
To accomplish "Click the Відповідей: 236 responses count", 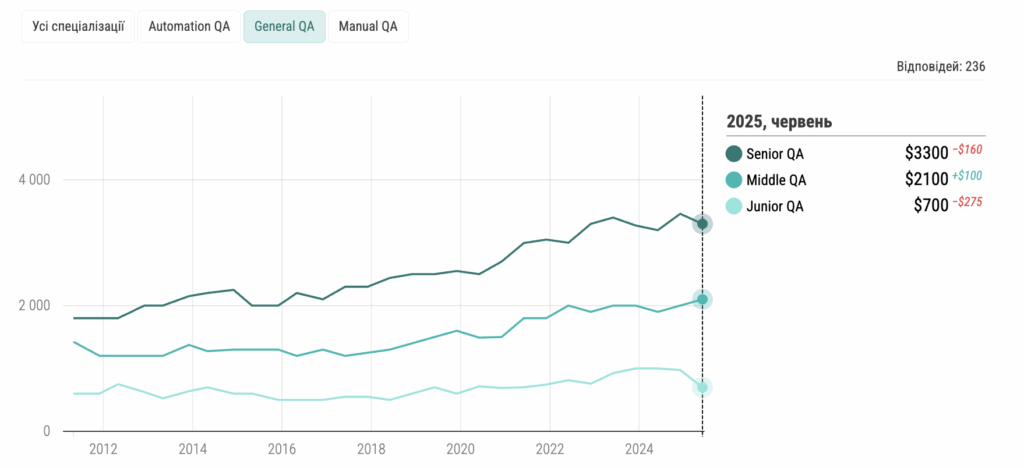I will pyautogui.click(x=941, y=66).
